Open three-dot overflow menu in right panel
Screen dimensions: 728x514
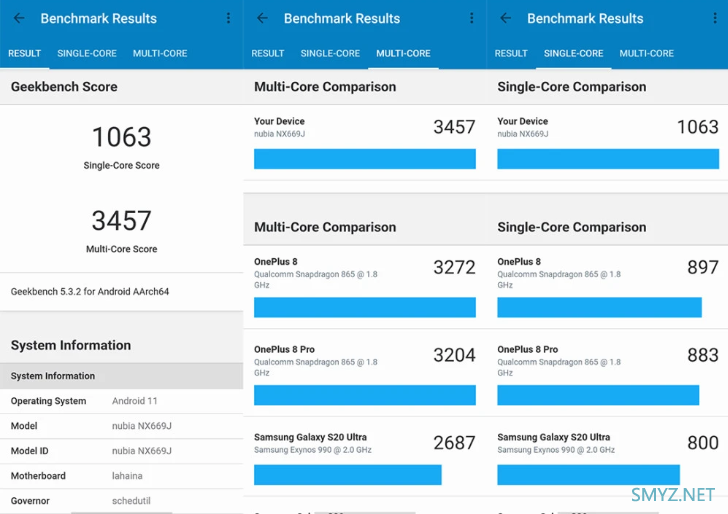715,18
